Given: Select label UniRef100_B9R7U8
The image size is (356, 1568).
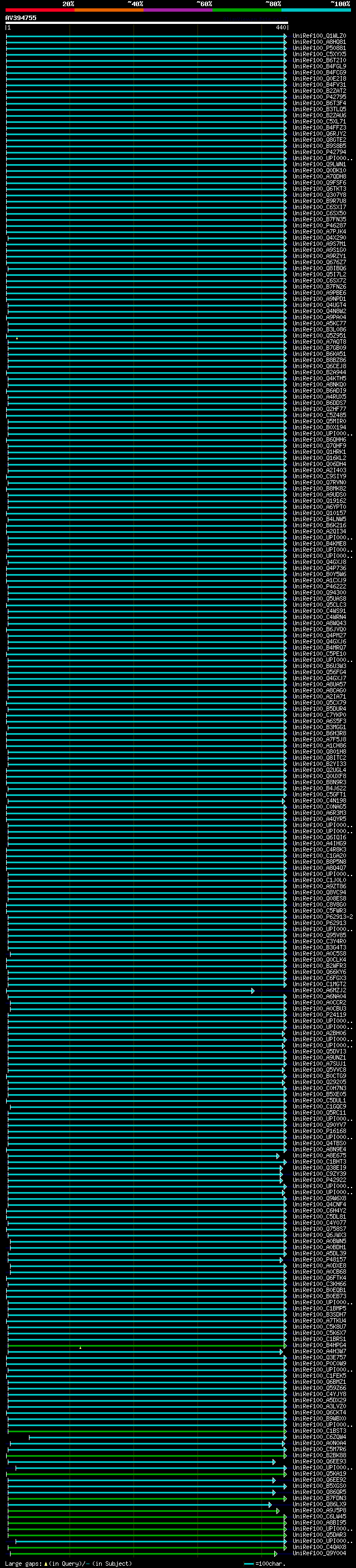Looking at the screenshot, I should pyautogui.click(x=319, y=201).
